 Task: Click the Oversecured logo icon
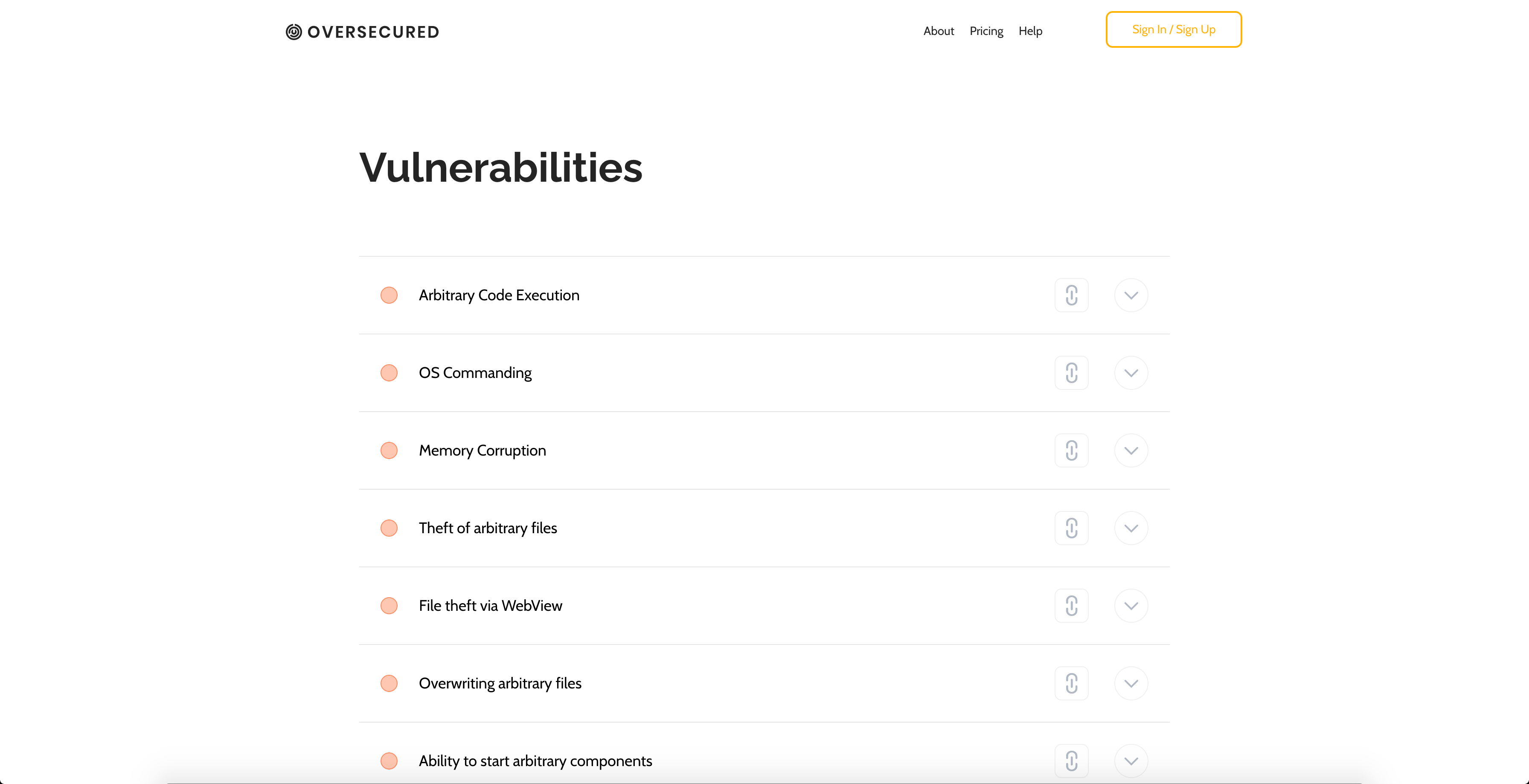pos(293,32)
